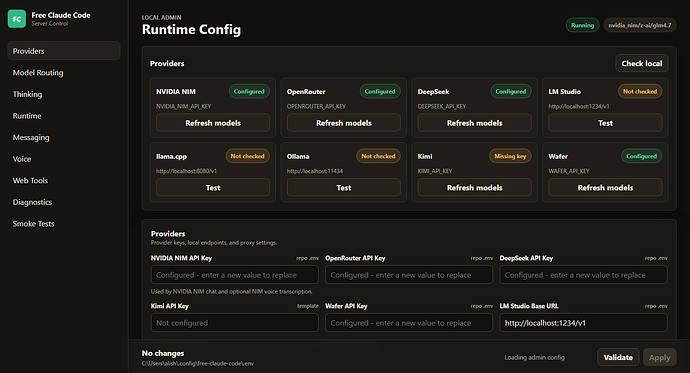Refresh models for NVIDIA NIM

(x=213, y=123)
